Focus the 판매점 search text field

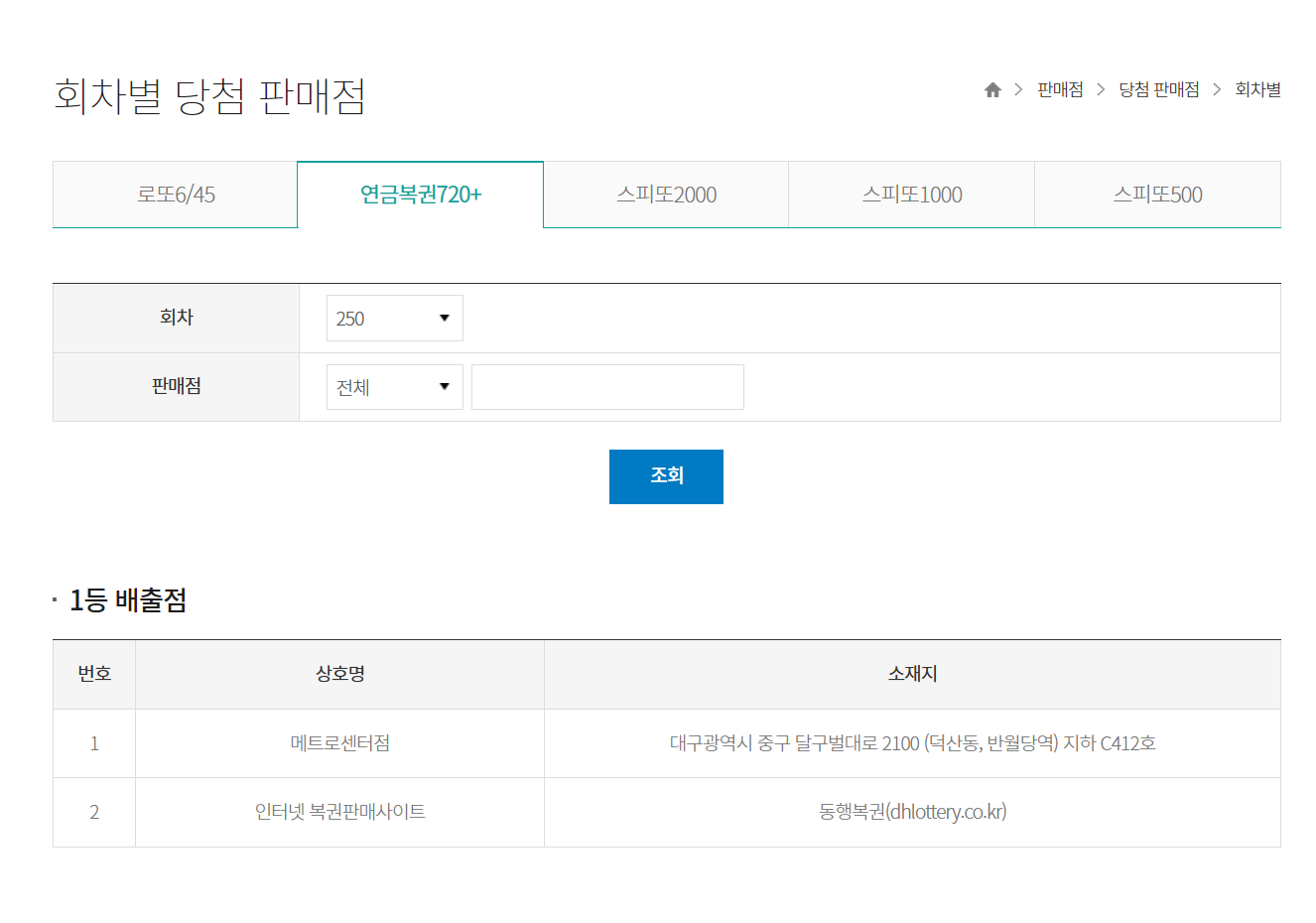(x=607, y=387)
